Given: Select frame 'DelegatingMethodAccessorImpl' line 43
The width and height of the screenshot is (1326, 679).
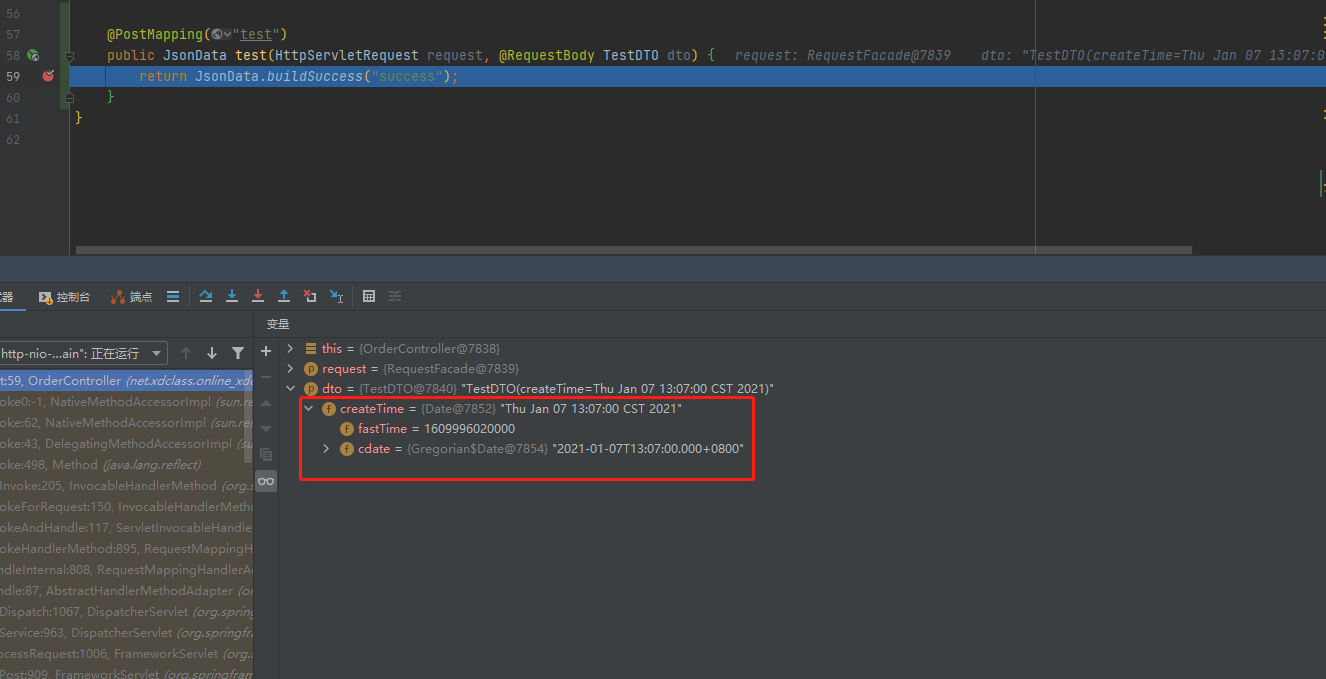Looking at the screenshot, I should pyautogui.click(x=126, y=444).
